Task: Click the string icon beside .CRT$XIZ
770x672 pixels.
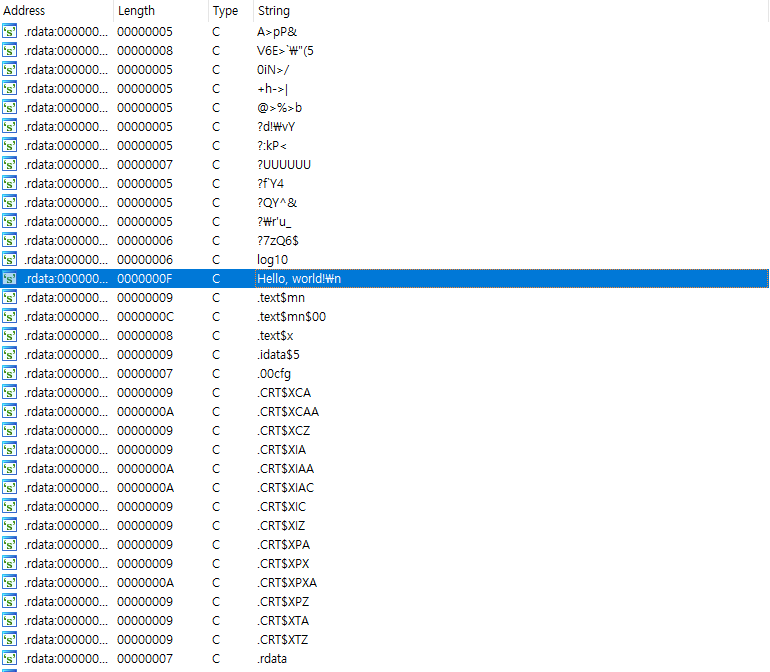Action: 9,526
